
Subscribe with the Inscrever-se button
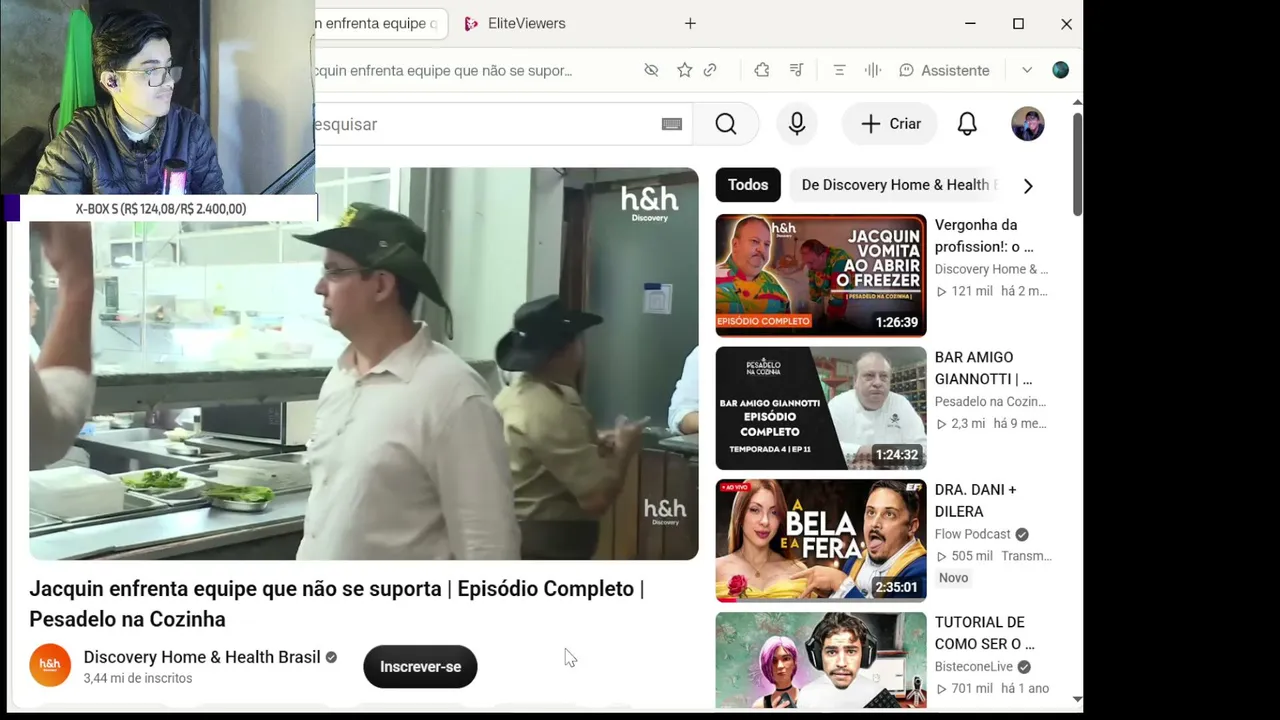[x=420, y=667]
